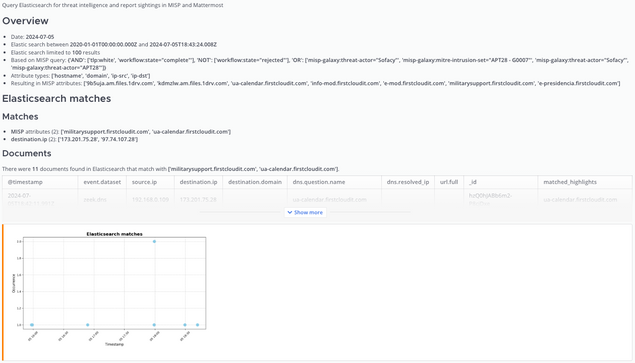Click the source.ip column header
635x363 pixels.
(144, 182)
